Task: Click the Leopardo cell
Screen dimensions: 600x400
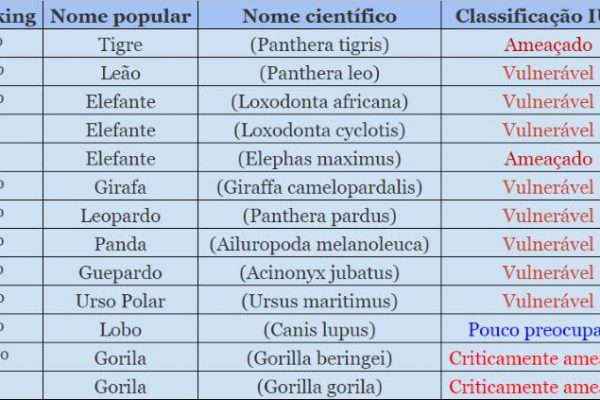Action: pos(120,216)
